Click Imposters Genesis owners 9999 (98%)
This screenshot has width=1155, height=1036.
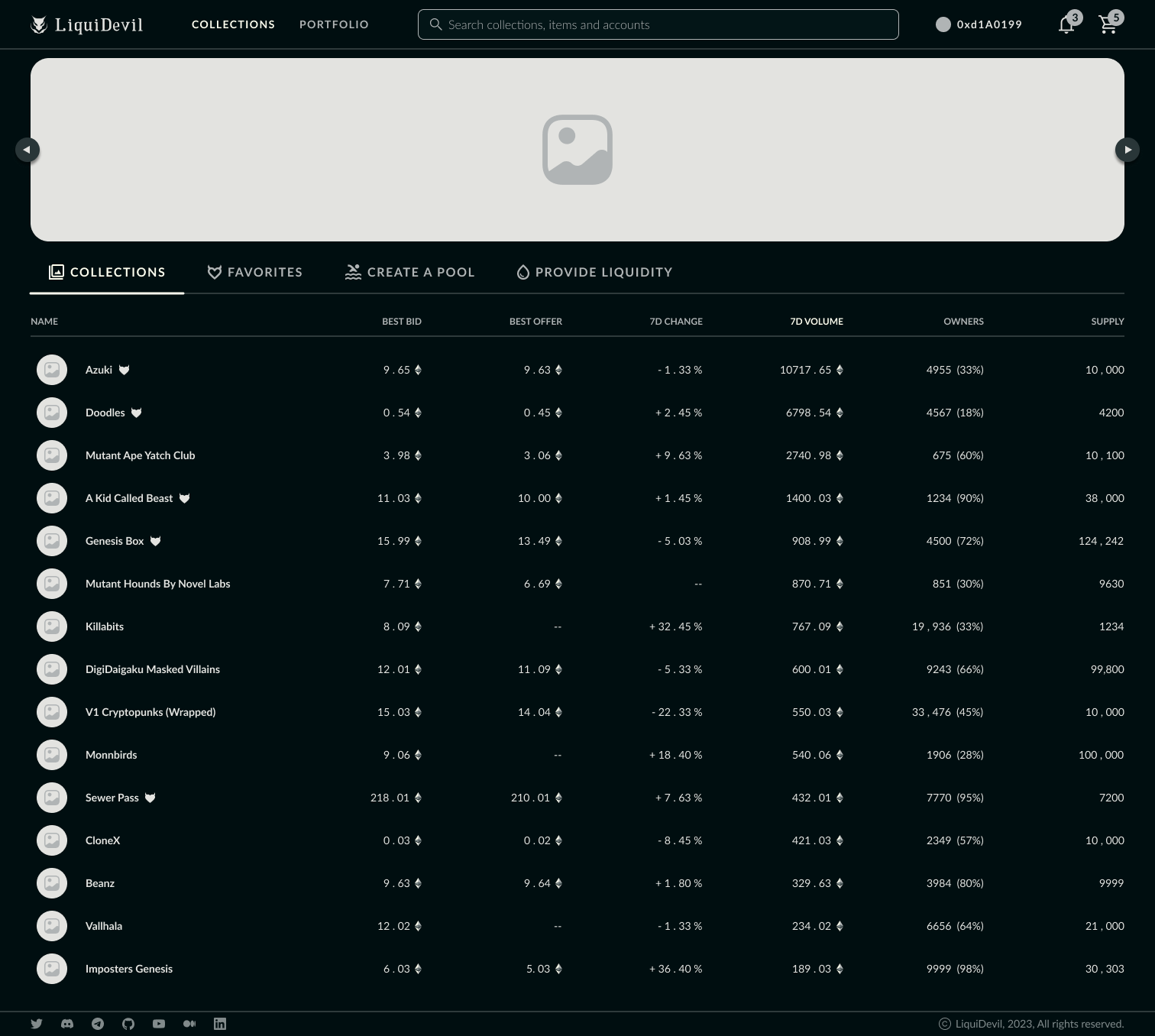(x=955, y=969)
